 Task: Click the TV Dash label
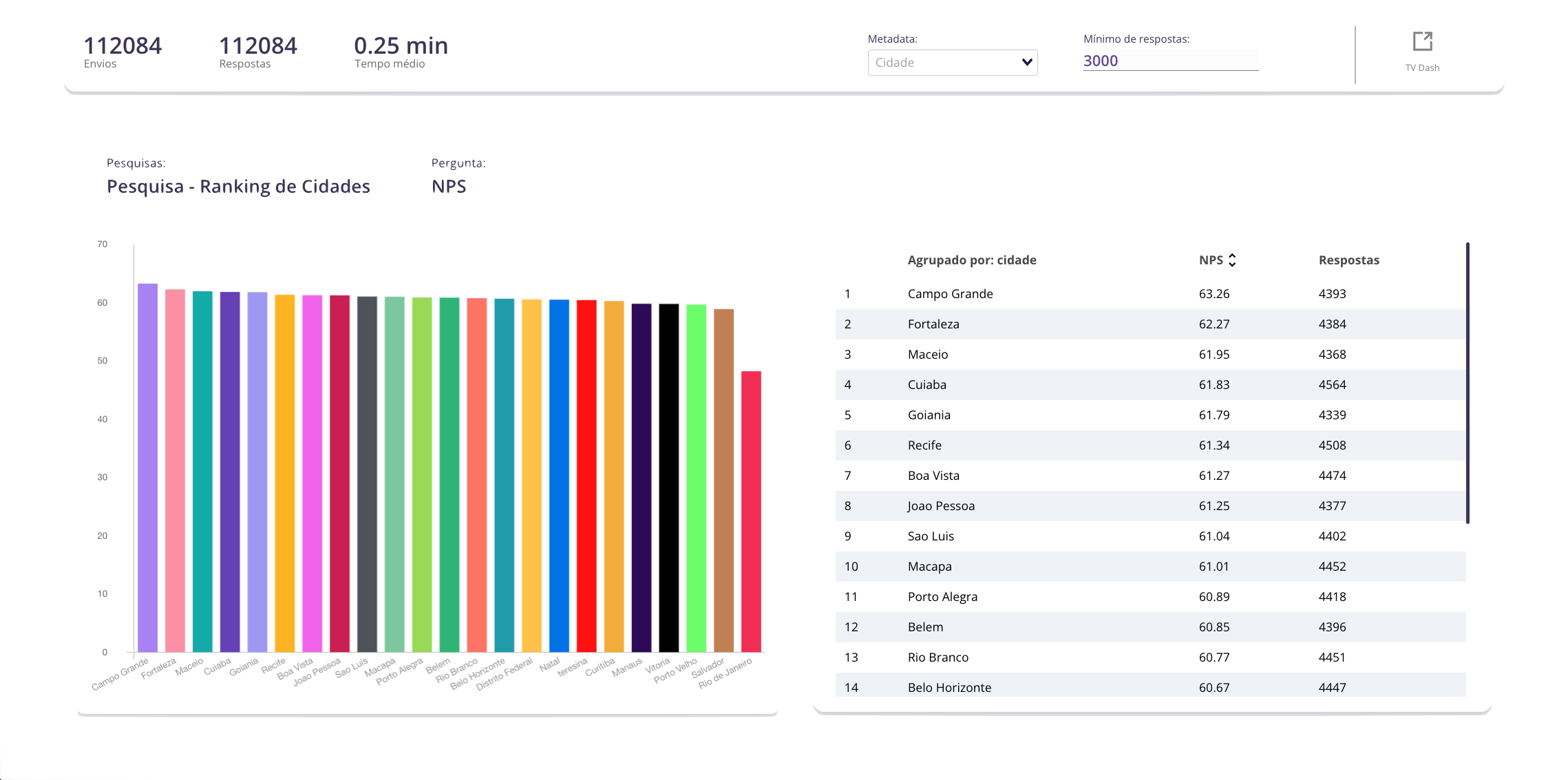pos(1422,67)
